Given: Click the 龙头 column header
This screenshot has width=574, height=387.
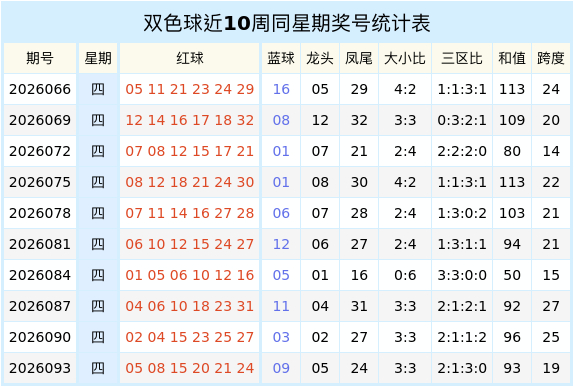Looking at the screenshot, I should click(320, 58).
